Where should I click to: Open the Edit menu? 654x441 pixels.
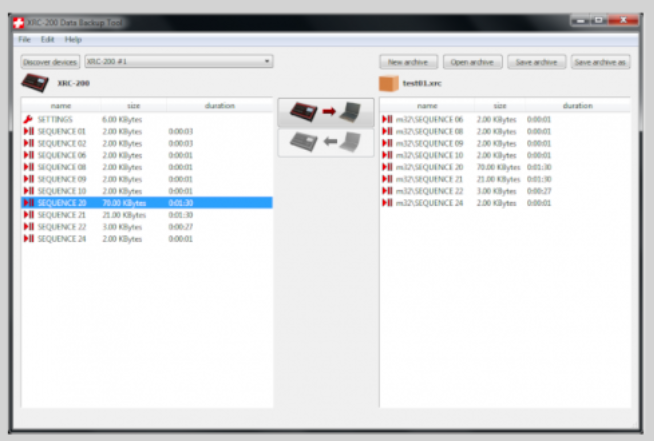click(x=48, y=39)
